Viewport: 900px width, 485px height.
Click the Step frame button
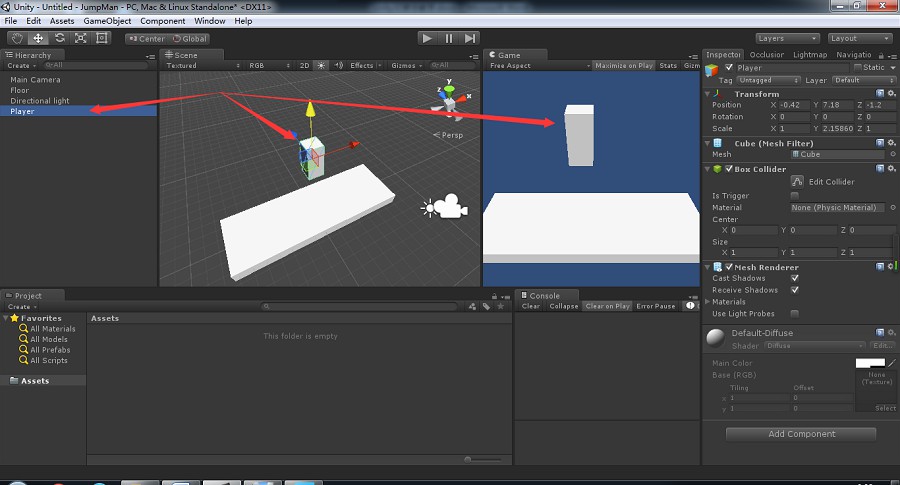470,38
